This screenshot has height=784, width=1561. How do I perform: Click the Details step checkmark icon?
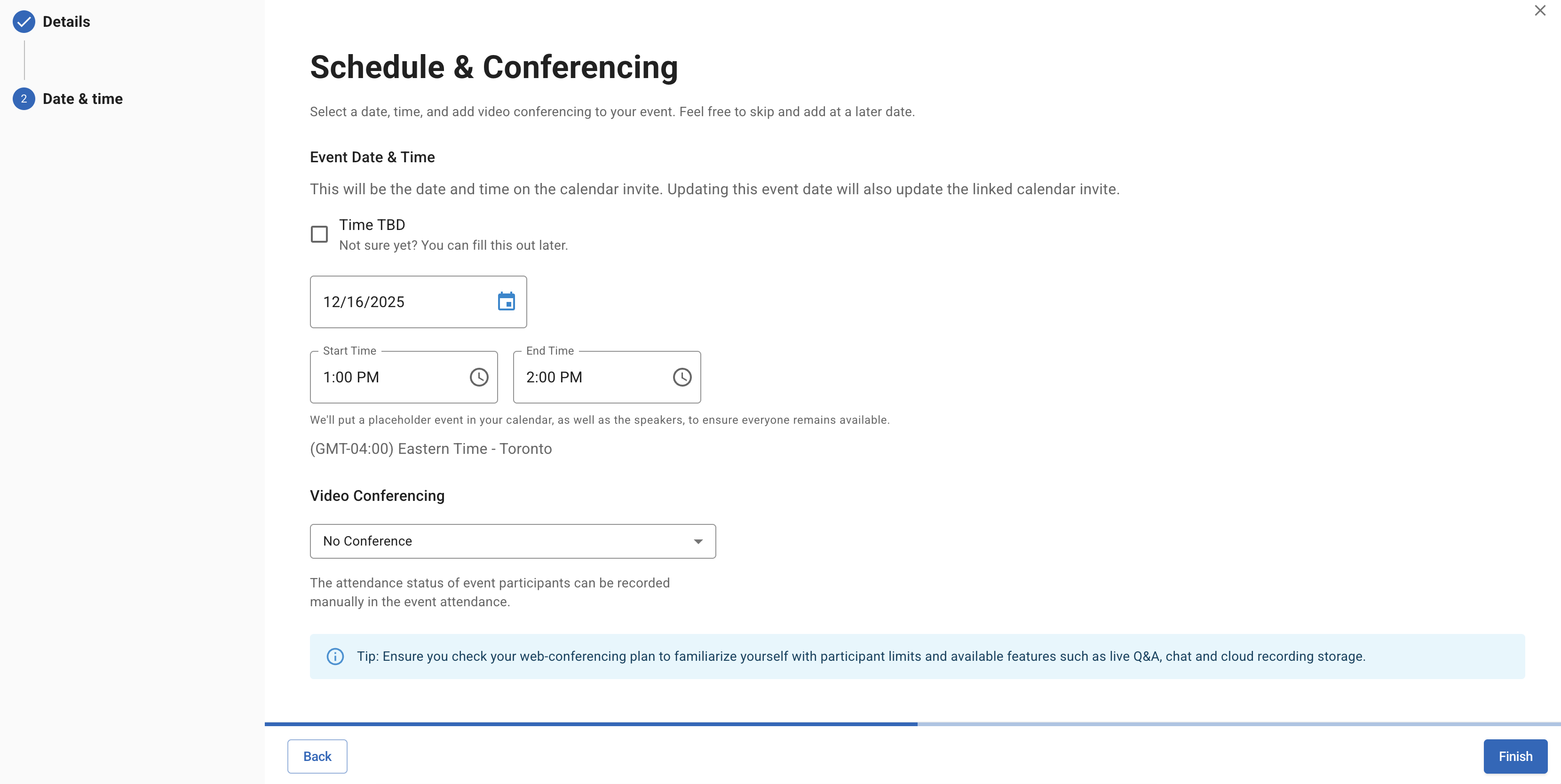pyautogui.click(x=24, y=22)
